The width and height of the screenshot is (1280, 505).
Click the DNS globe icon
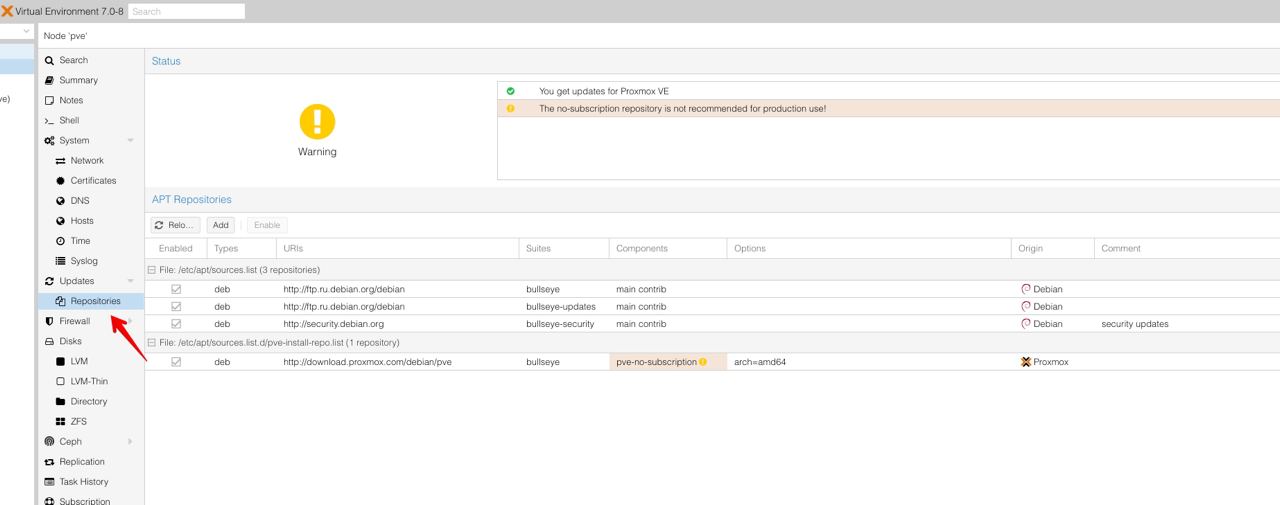click(60, 201)
